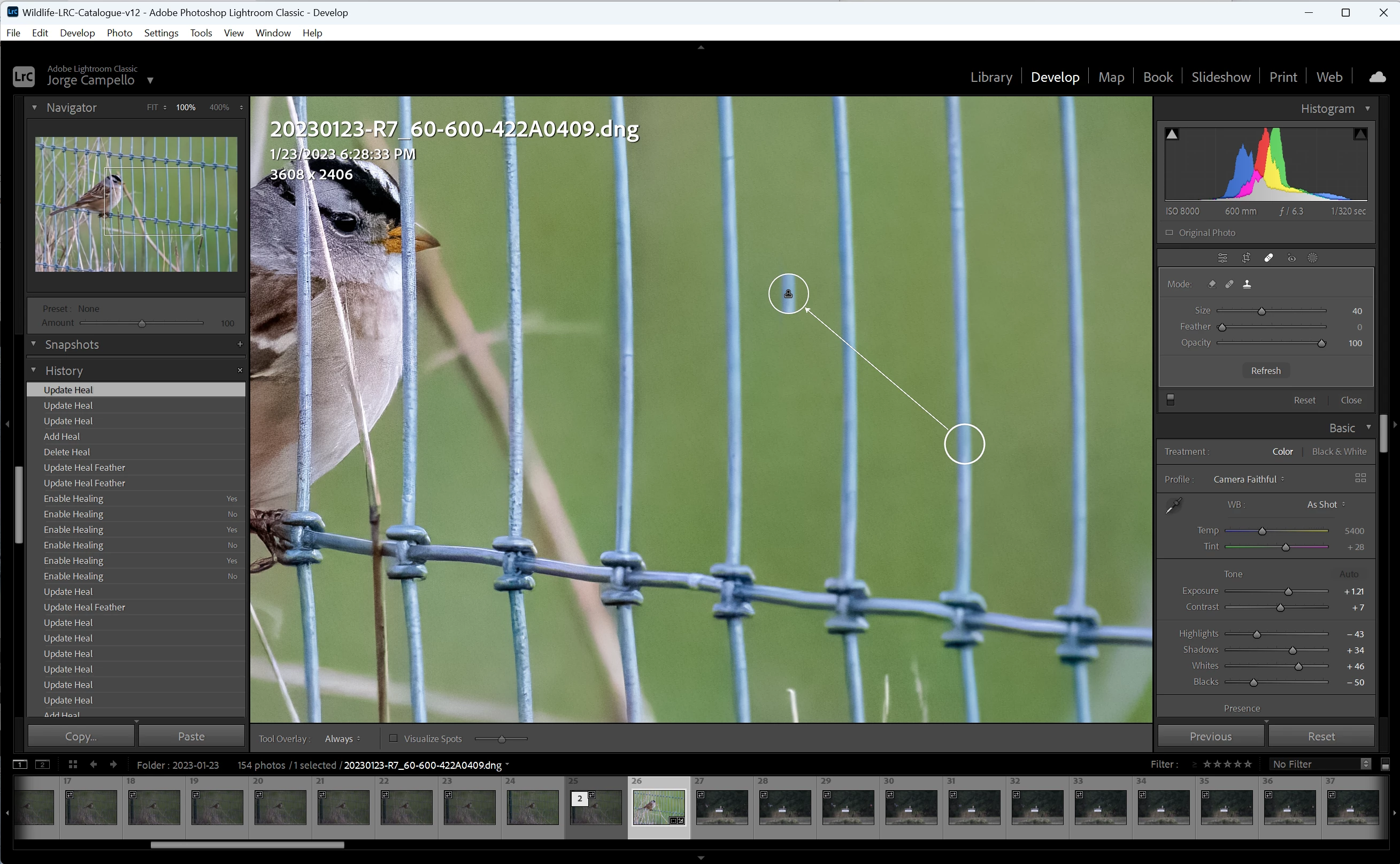This screenshot has height=864, width=1400.
Task: Open the Camera Faithful profile dropdown
Action: (x=1249, y=479)
